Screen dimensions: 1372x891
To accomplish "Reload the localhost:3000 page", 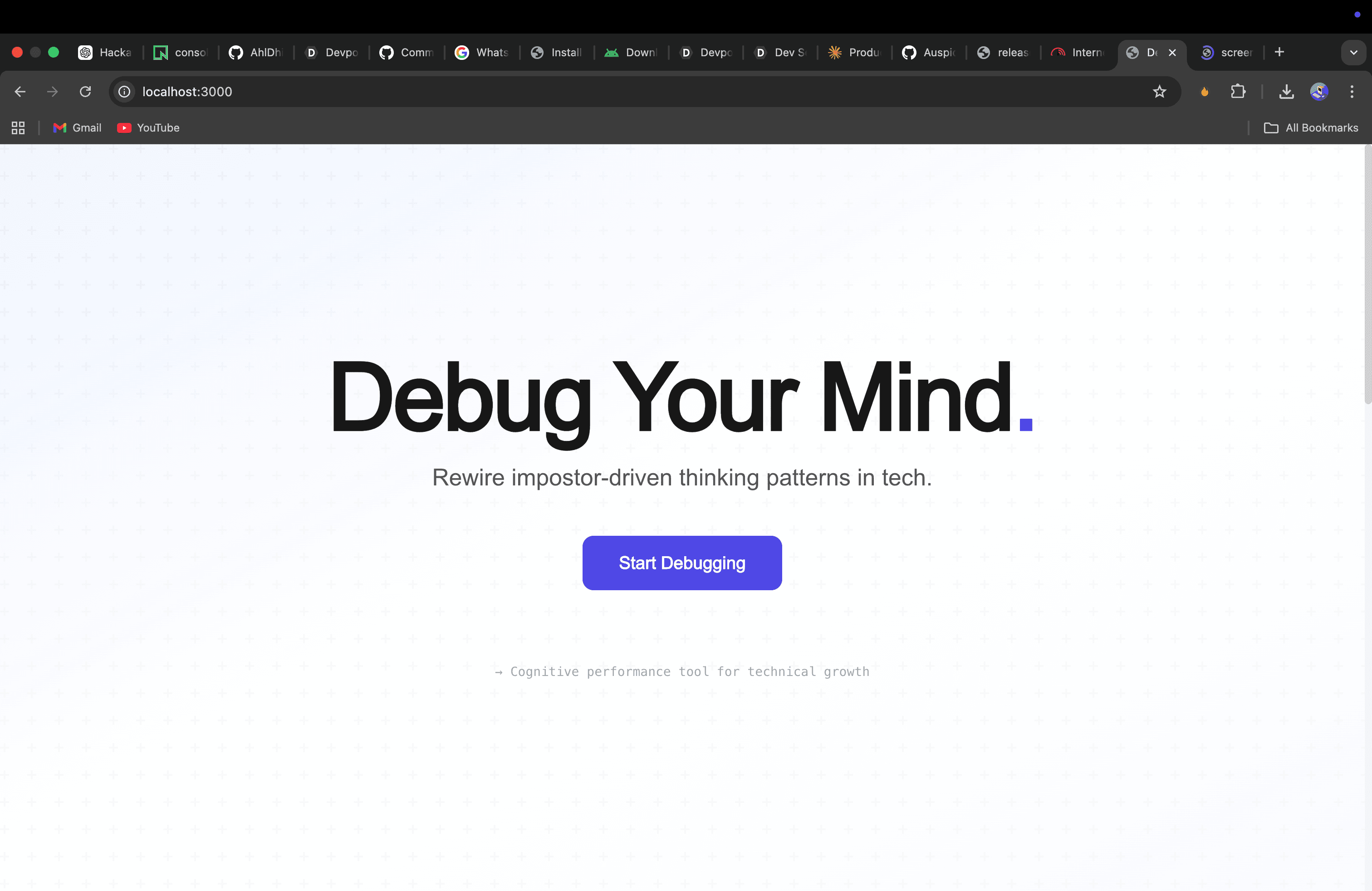I will [x=85, y=92].
